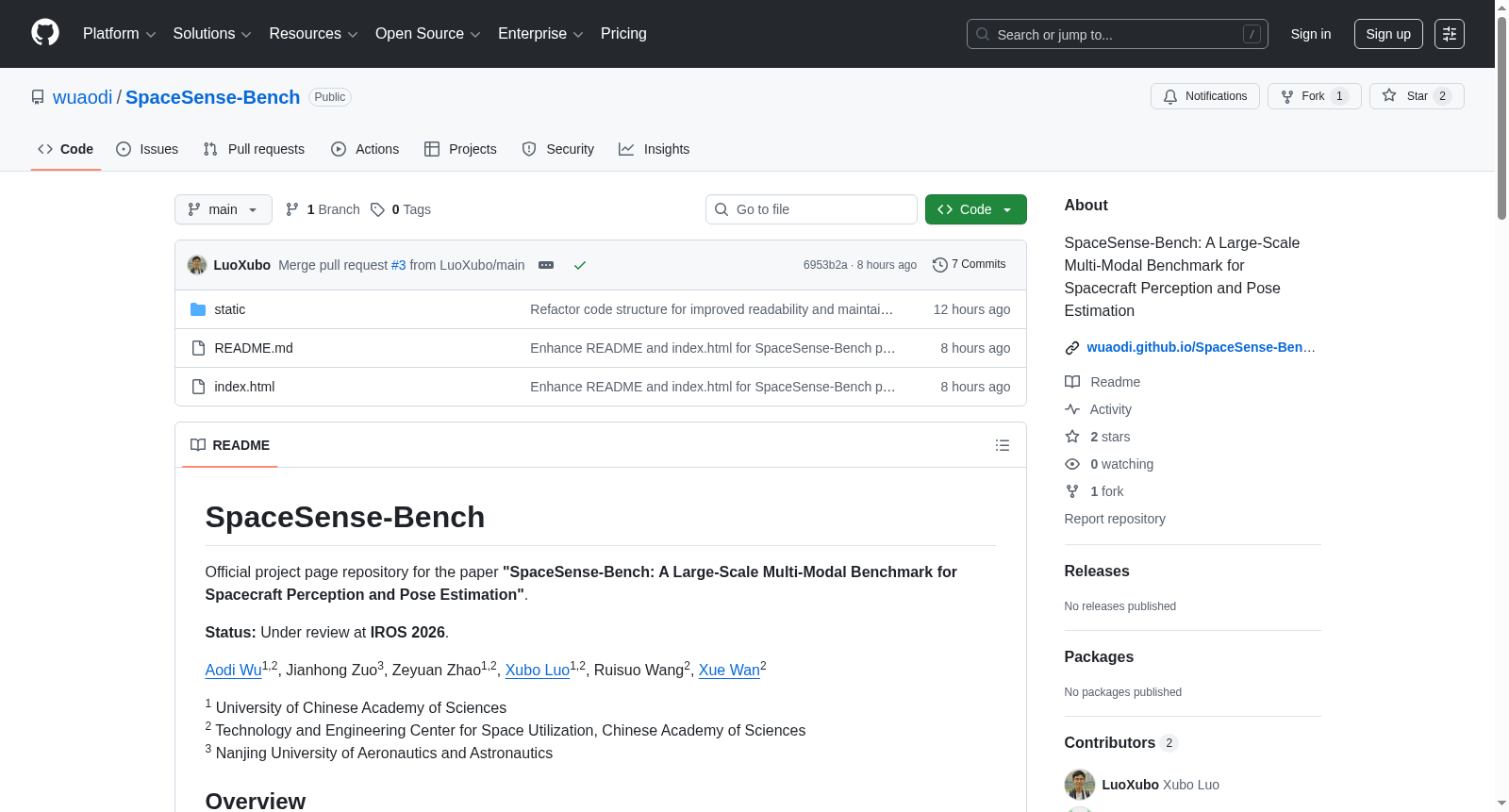Open the Security tab
The height and width of the screenshot is (812, 1509).
pos(558,149)
